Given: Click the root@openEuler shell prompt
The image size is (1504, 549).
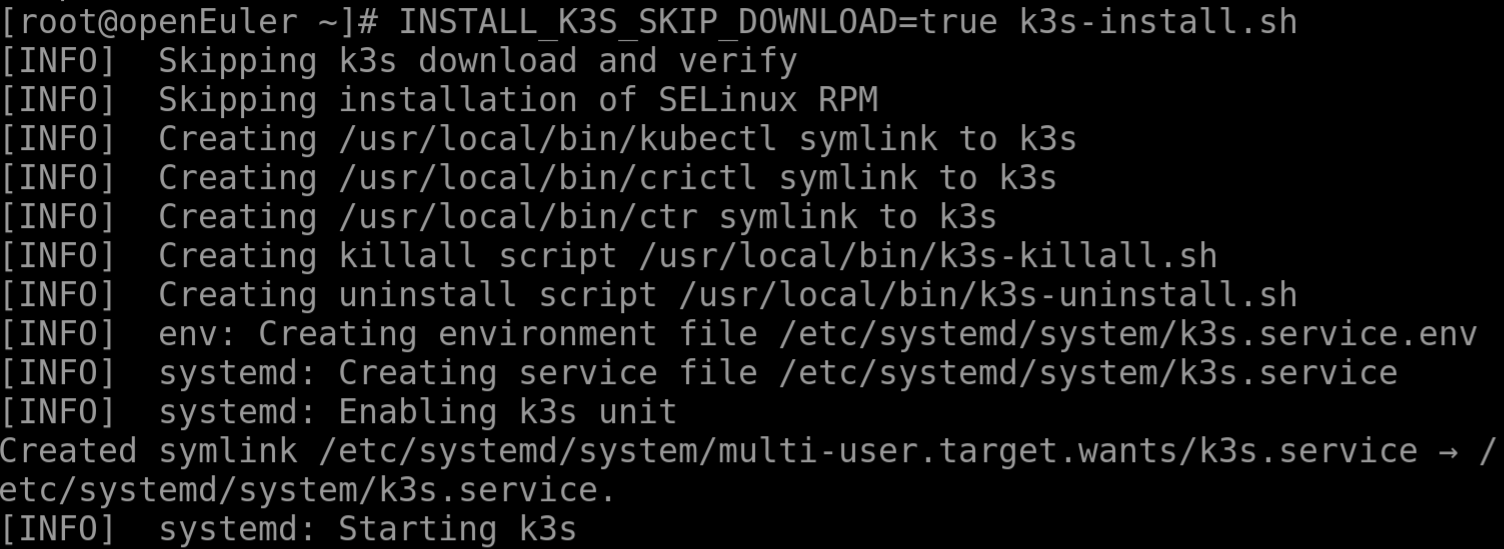Looking at the screenshot, I should tap(189, 21).
